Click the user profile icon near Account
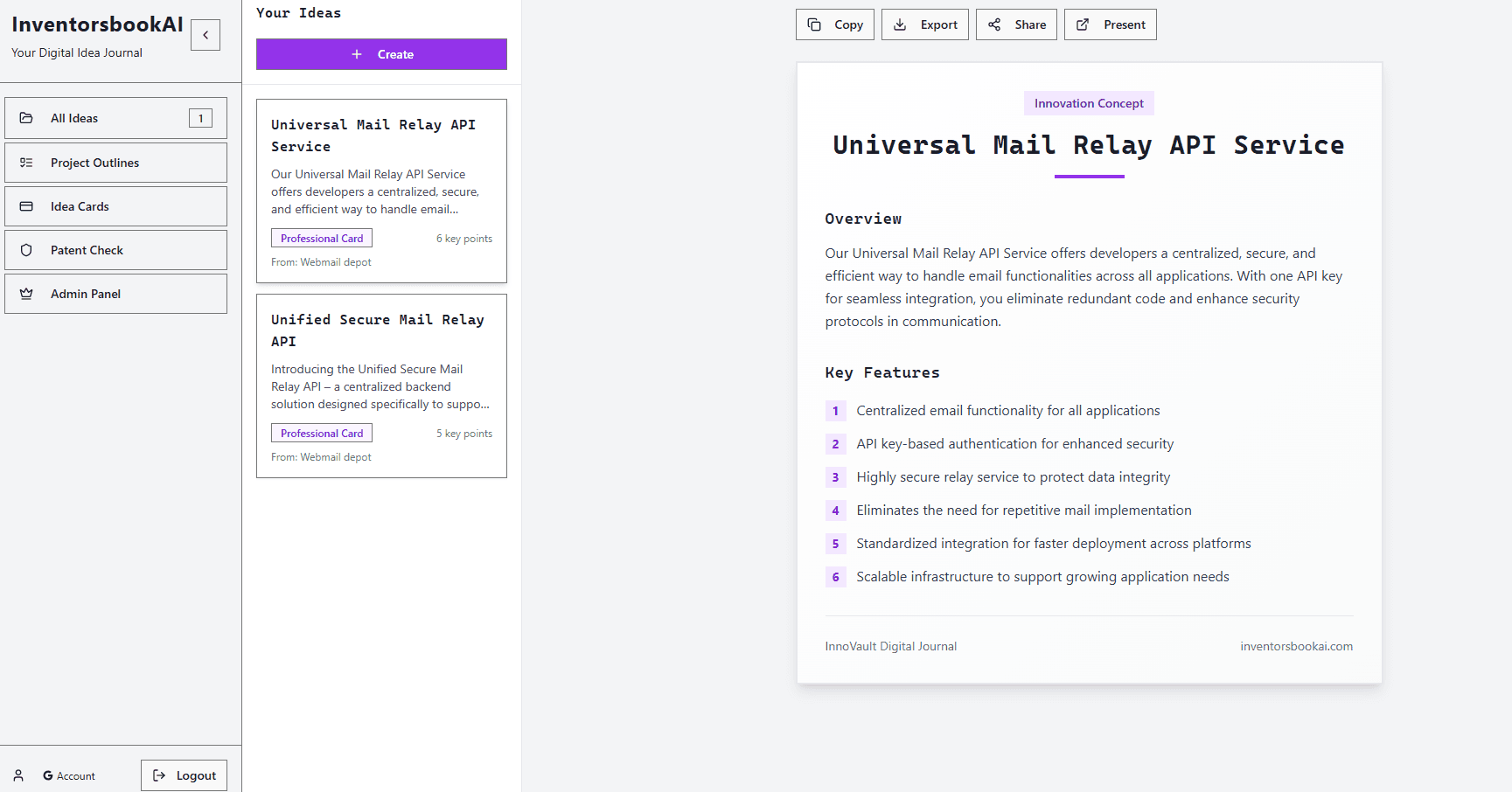This screenshot has width=1512, height=792. pos(18,775)
